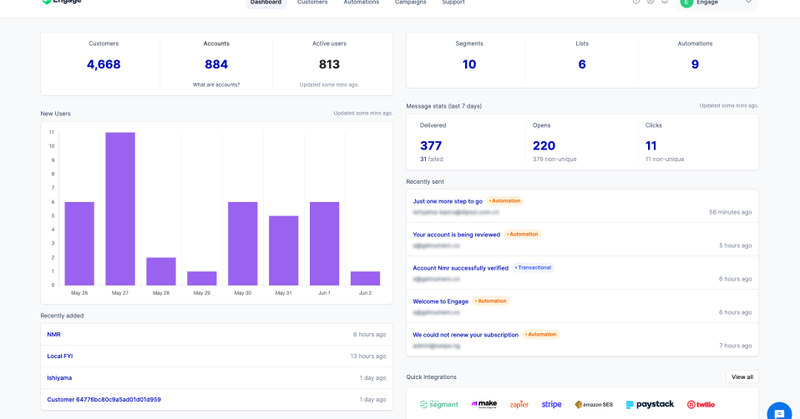The width and height of the screenshot is (800, 419).
Task: Click the 377 Delivered stat
Action: (x=431, y=146)
